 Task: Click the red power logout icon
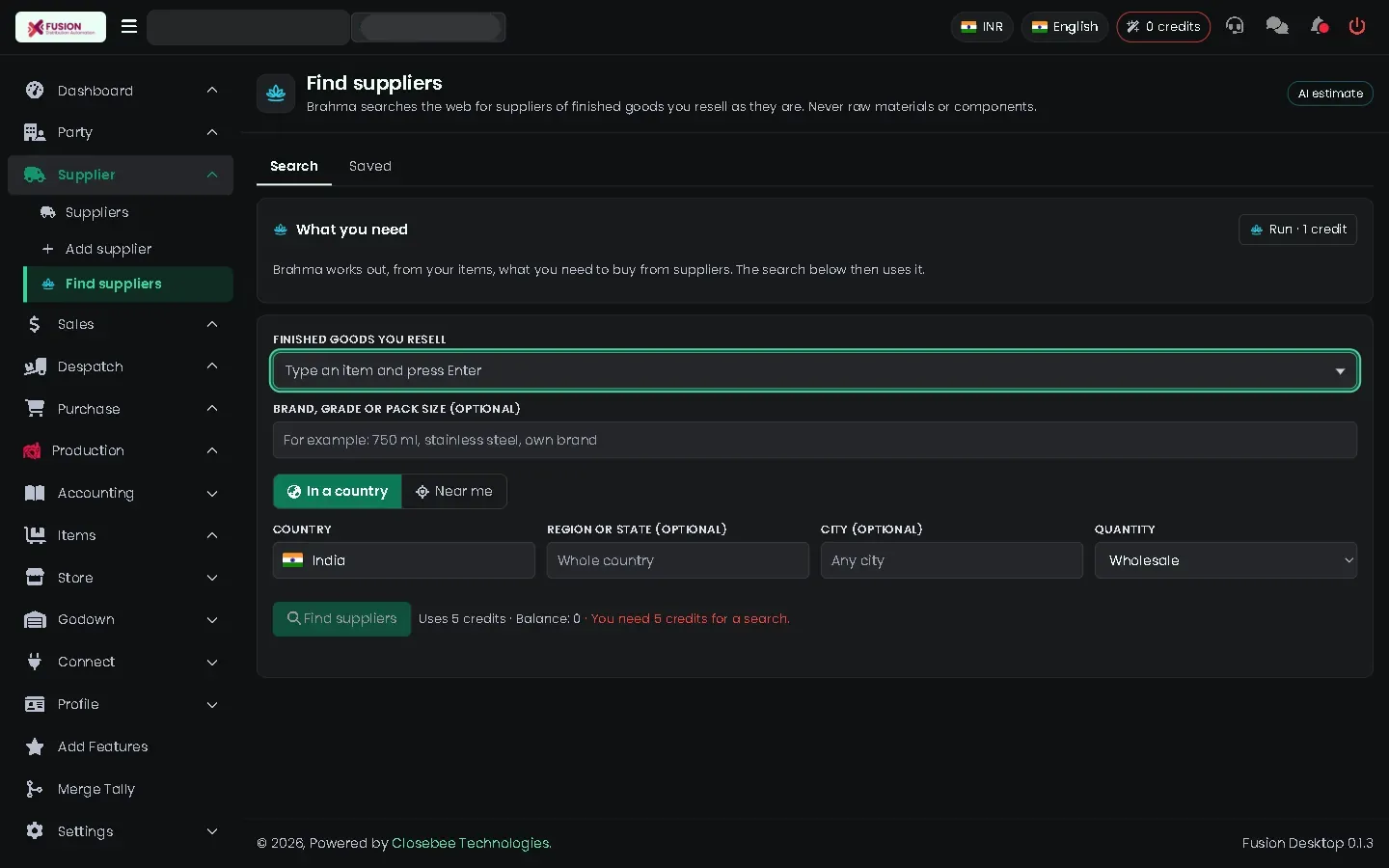(x=1357, y=26)
